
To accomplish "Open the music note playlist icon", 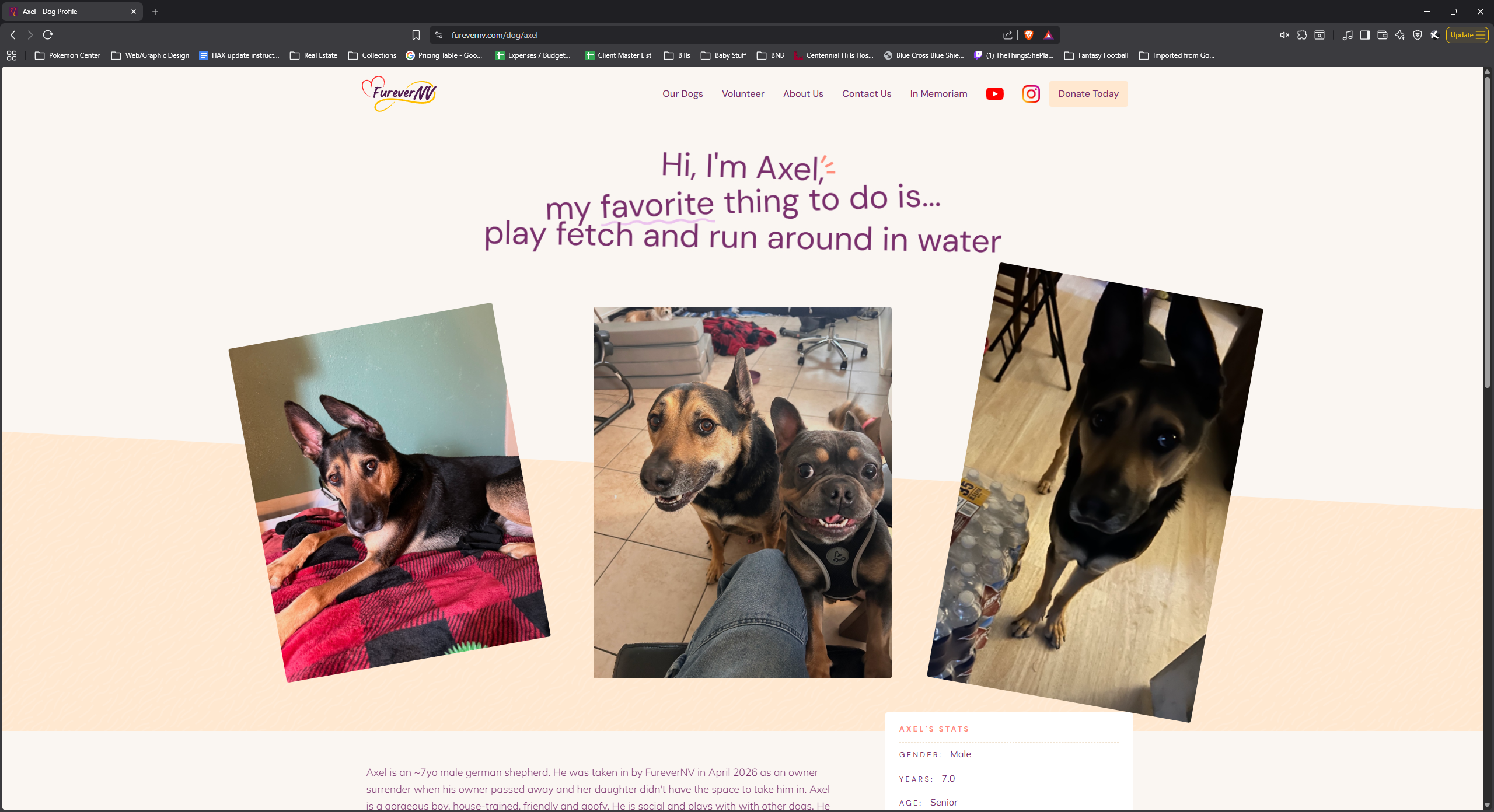I will (1348, 35).
